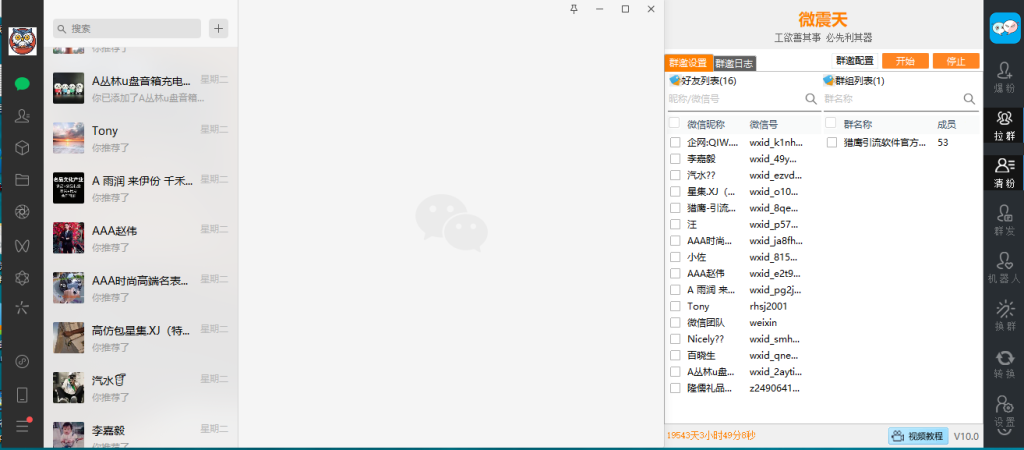Click the 昵称/微信号 friend search field
This screenshot has width=1024, height=450.
pos(735,99)
